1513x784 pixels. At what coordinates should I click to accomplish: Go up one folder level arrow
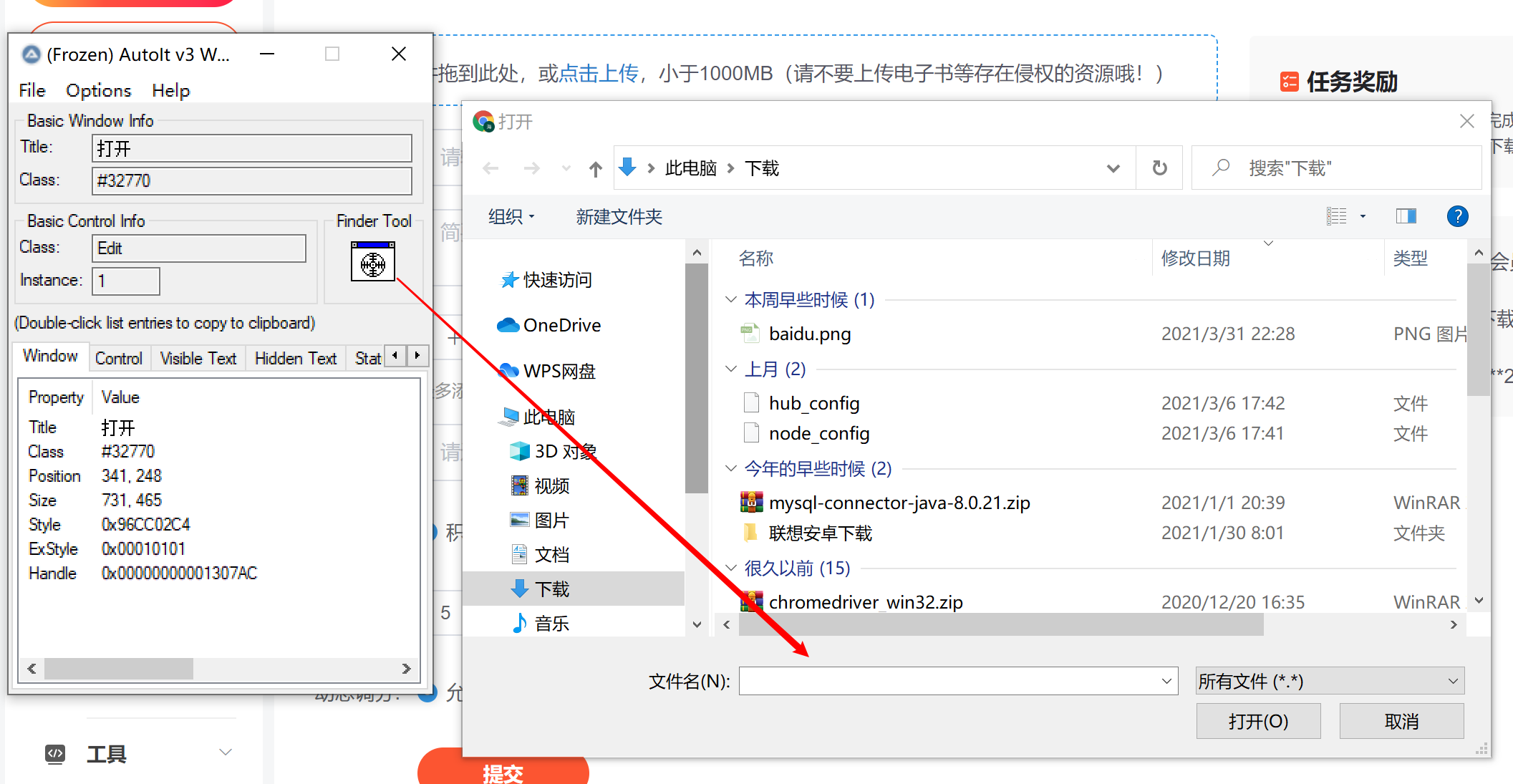[595, 169]
